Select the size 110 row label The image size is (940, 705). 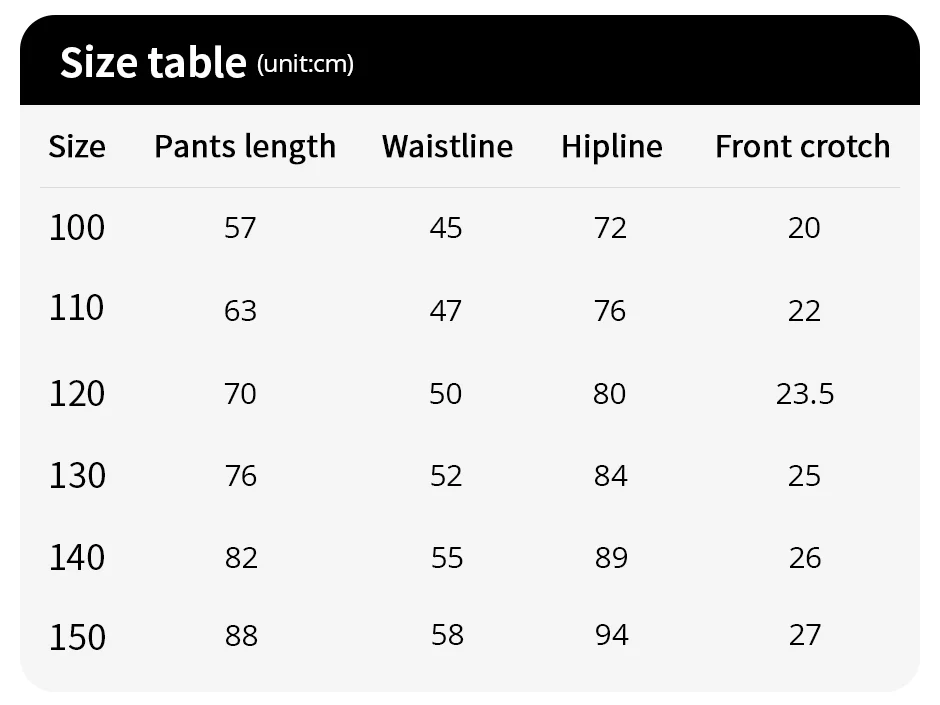point(77,308)
